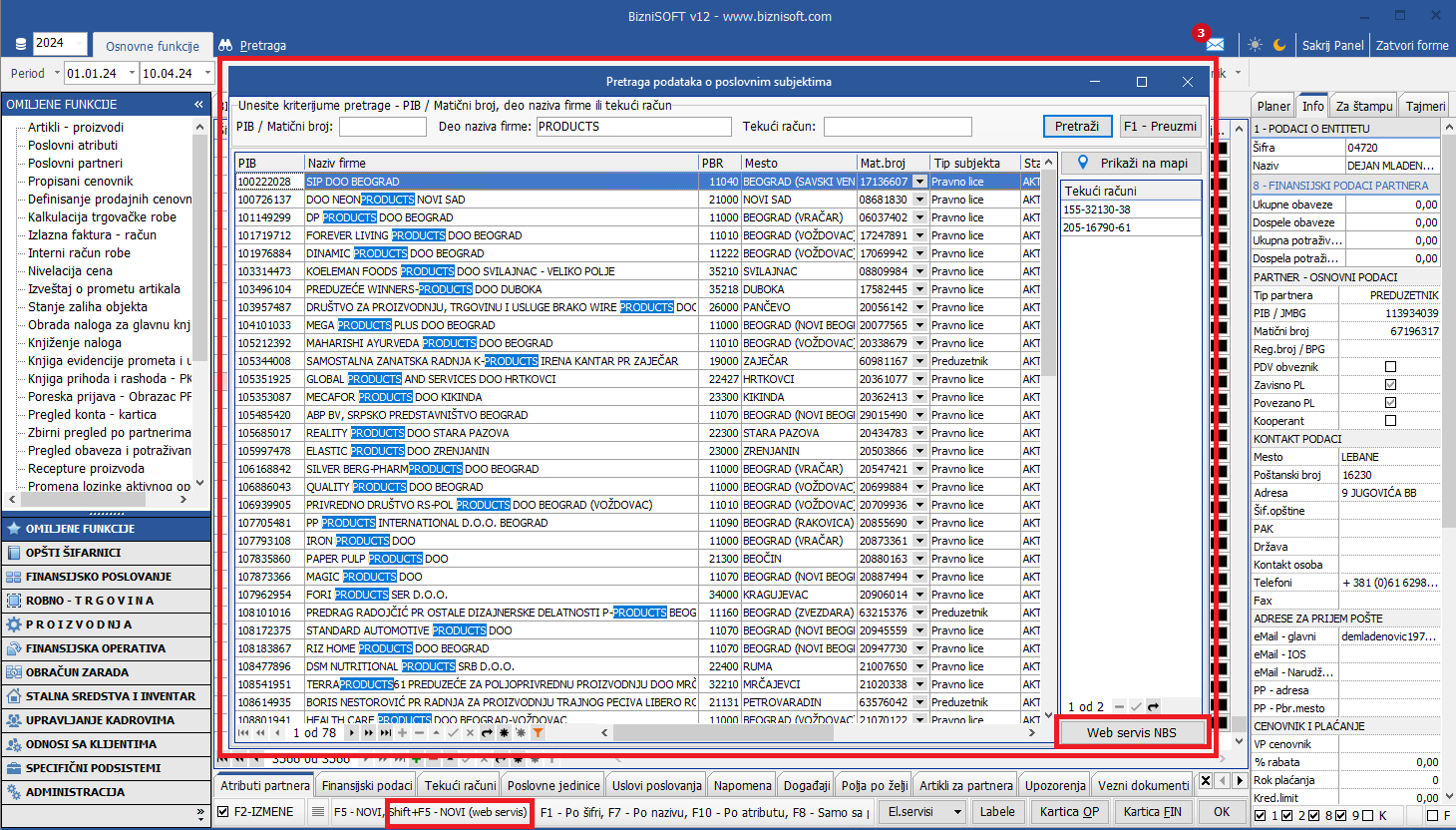Click the Tekući račun input field
Screen dimensions: 1456x830
coord(897,127)
